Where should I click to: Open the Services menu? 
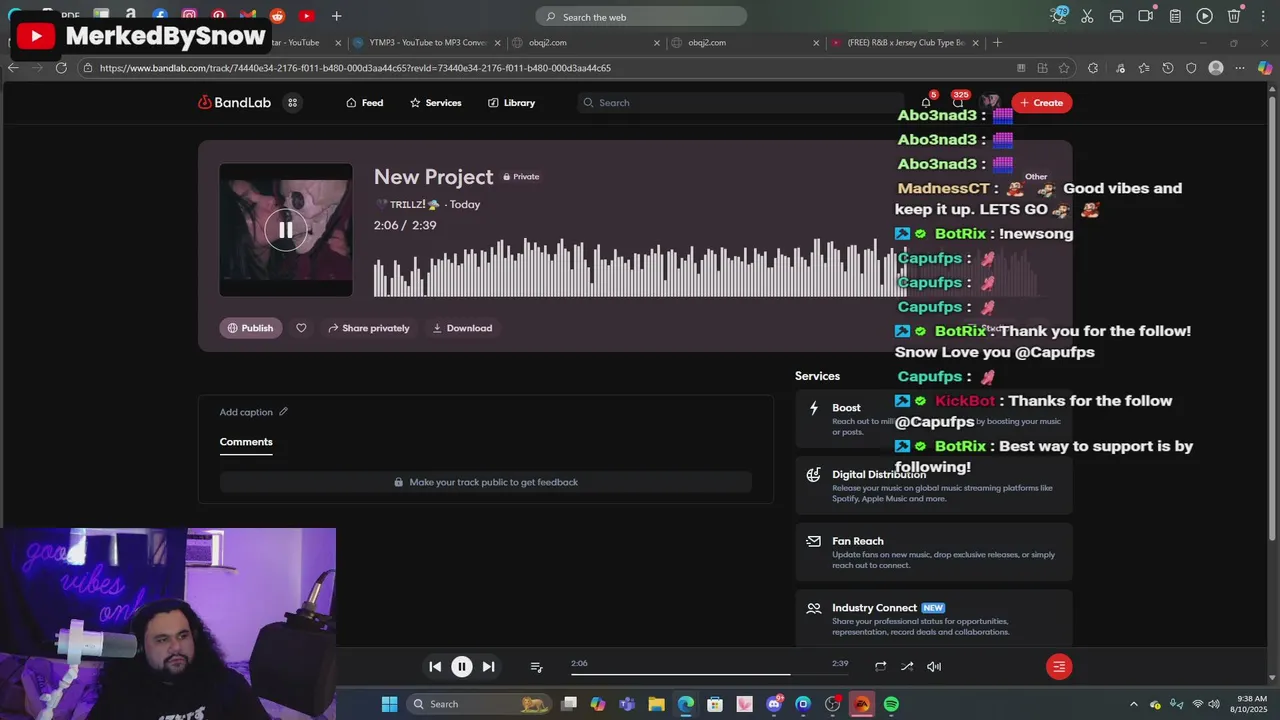(x=436, y=103)
